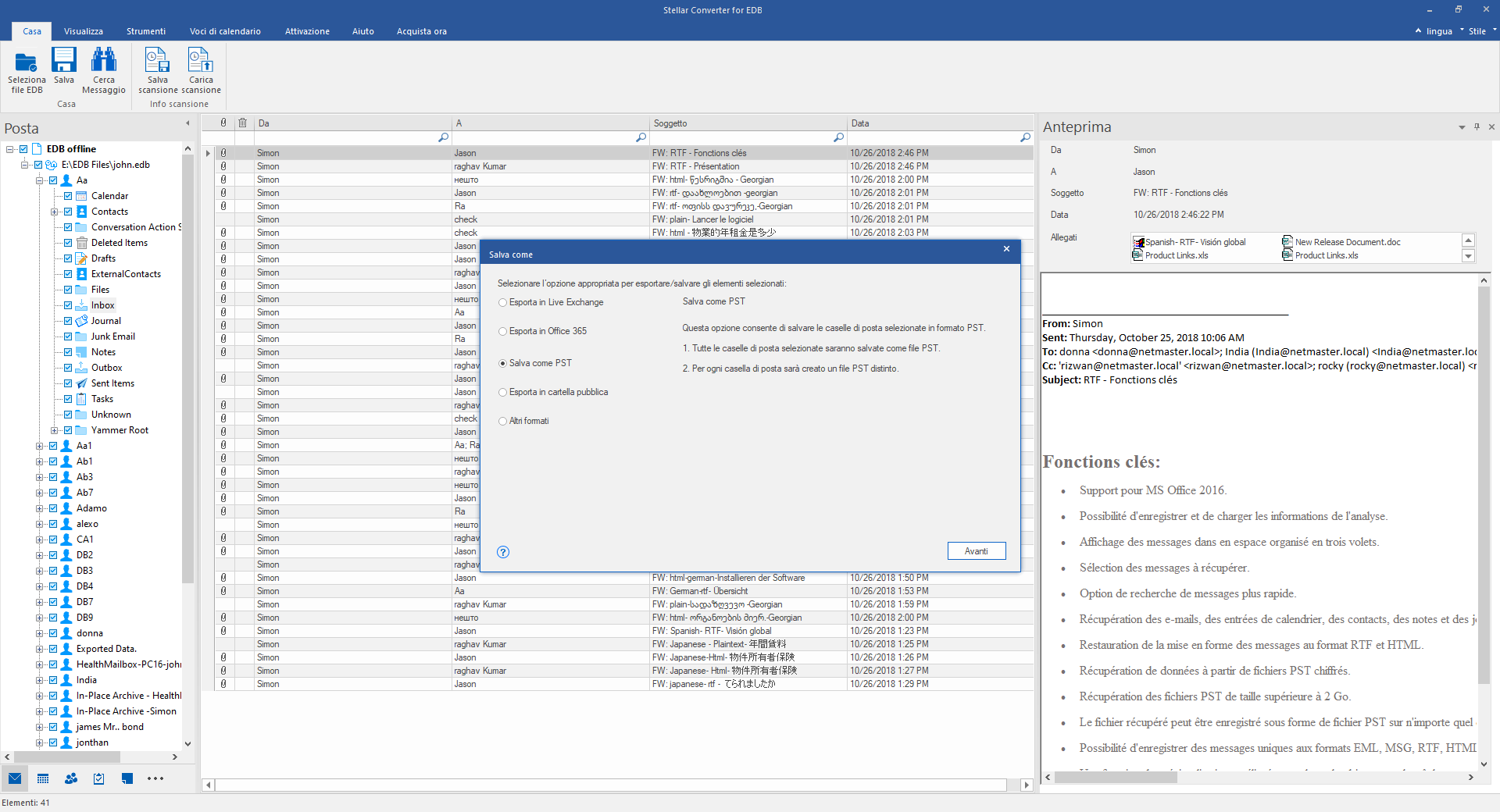Open the Visualizza ribbon tab
1500x812 pixels.
coord(84,31)
